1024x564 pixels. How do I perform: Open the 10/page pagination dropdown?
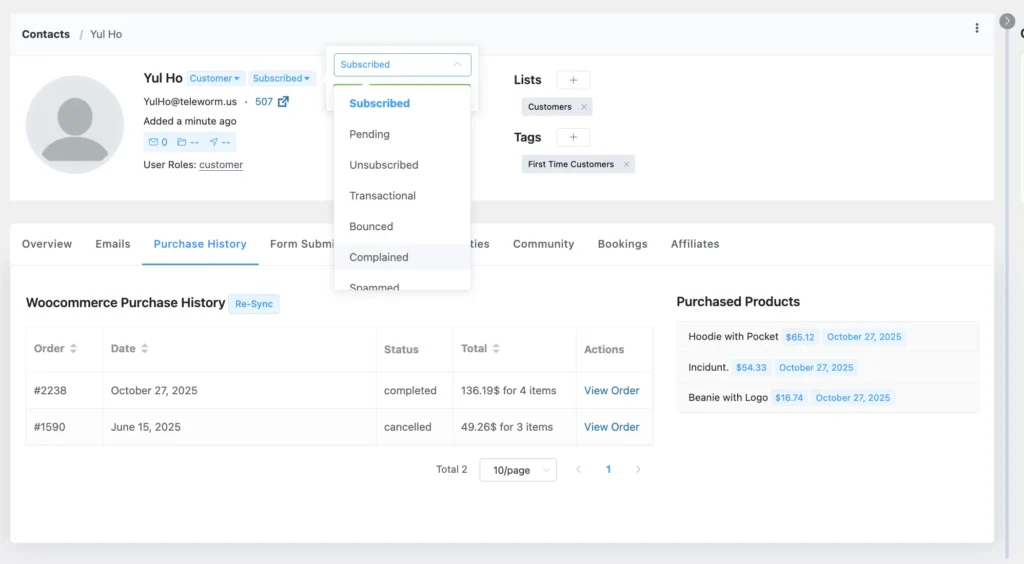click(x=518, y=470)
